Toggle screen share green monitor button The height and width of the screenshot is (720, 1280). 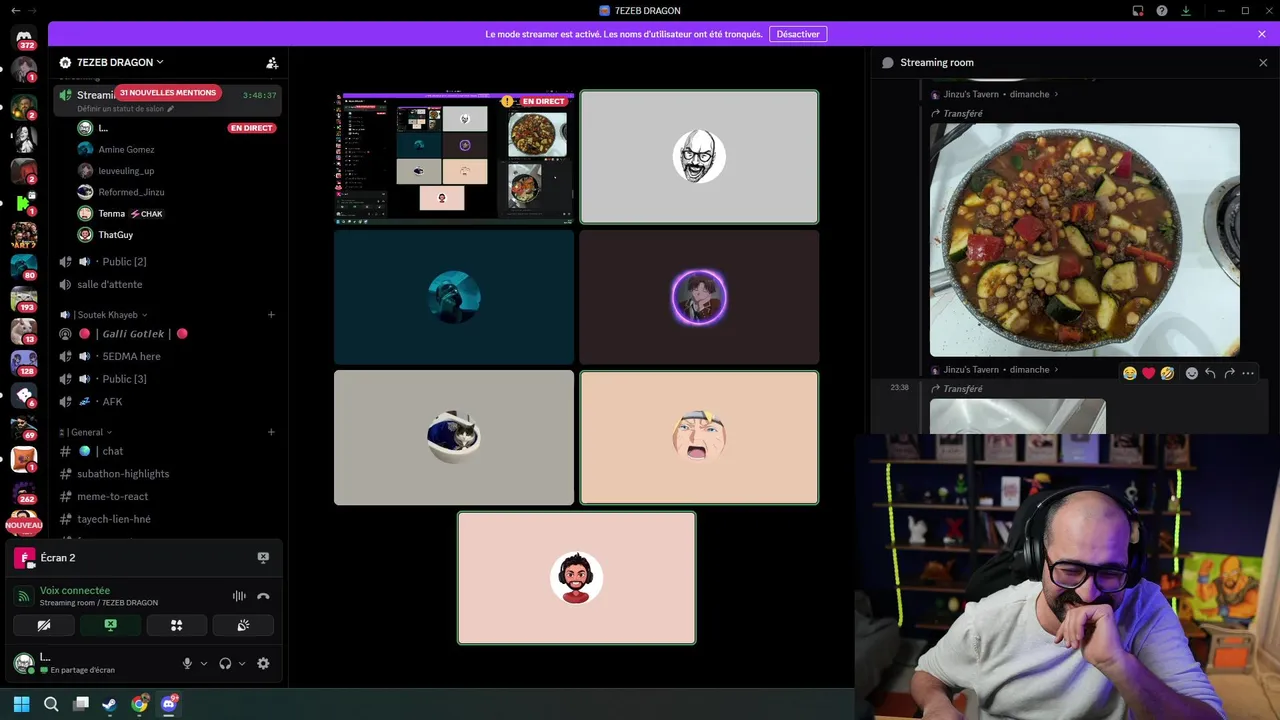point(110,625)
